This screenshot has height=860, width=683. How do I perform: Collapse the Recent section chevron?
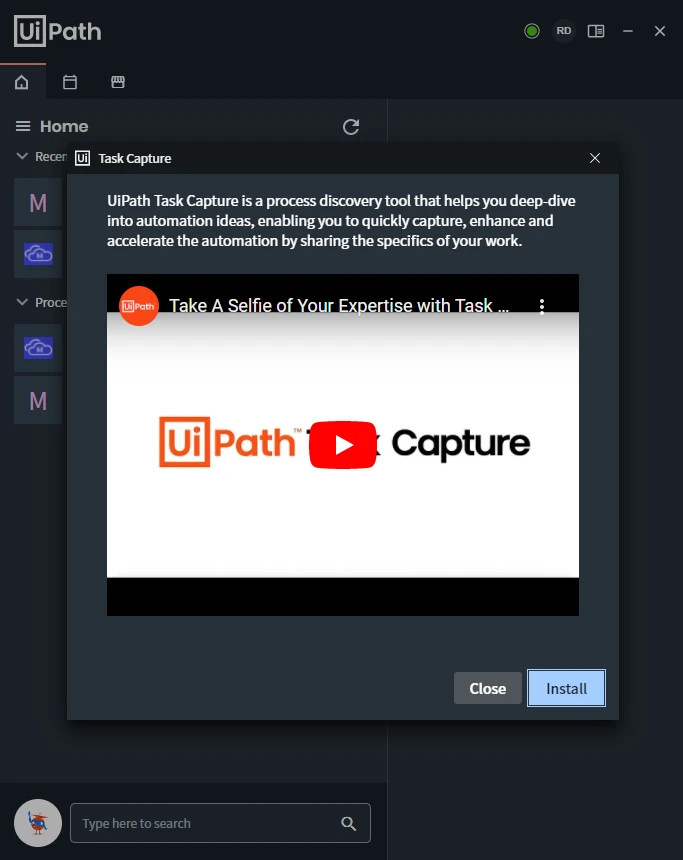[22, 156]
